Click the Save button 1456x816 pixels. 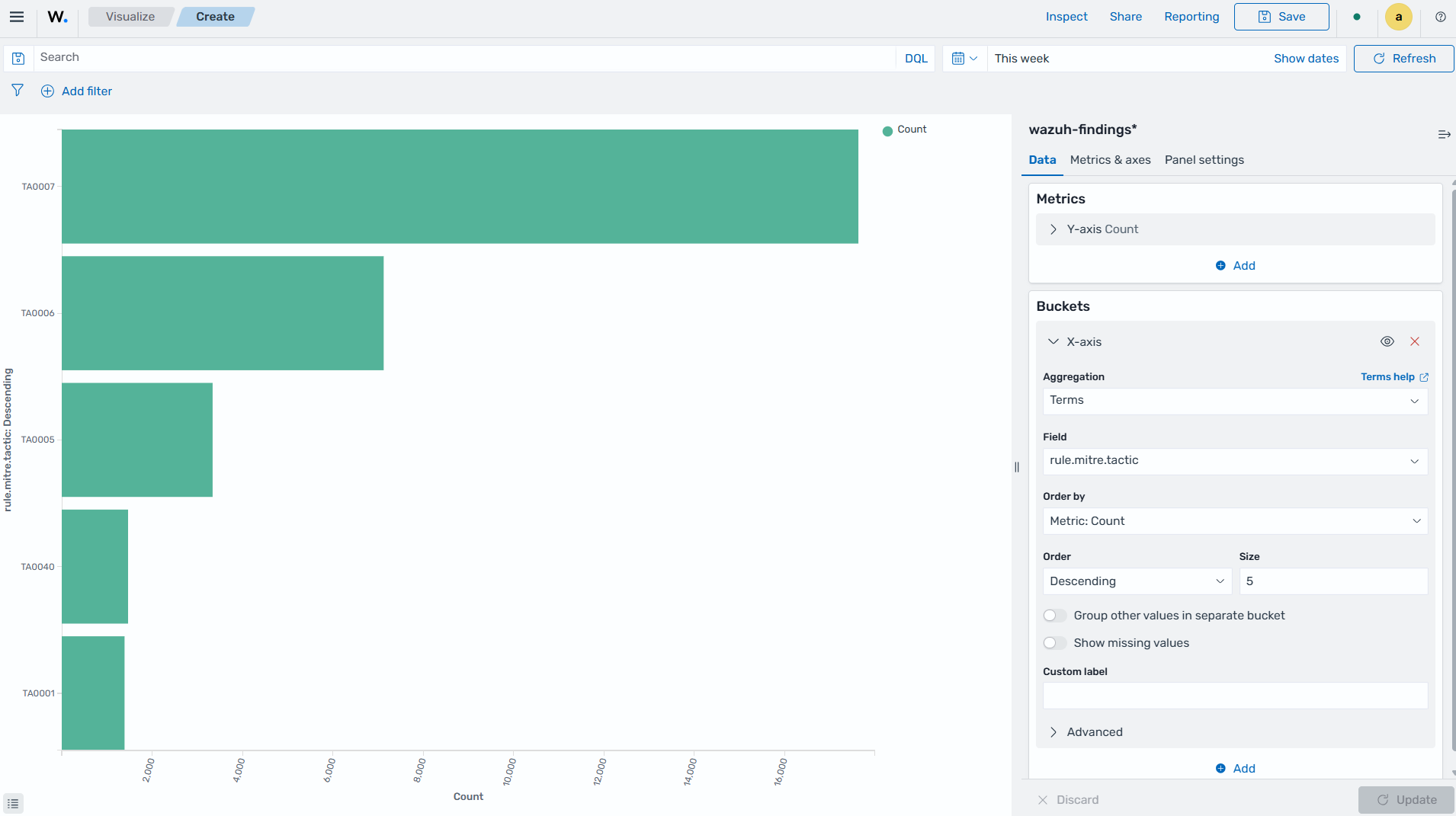pos(1281,17)
